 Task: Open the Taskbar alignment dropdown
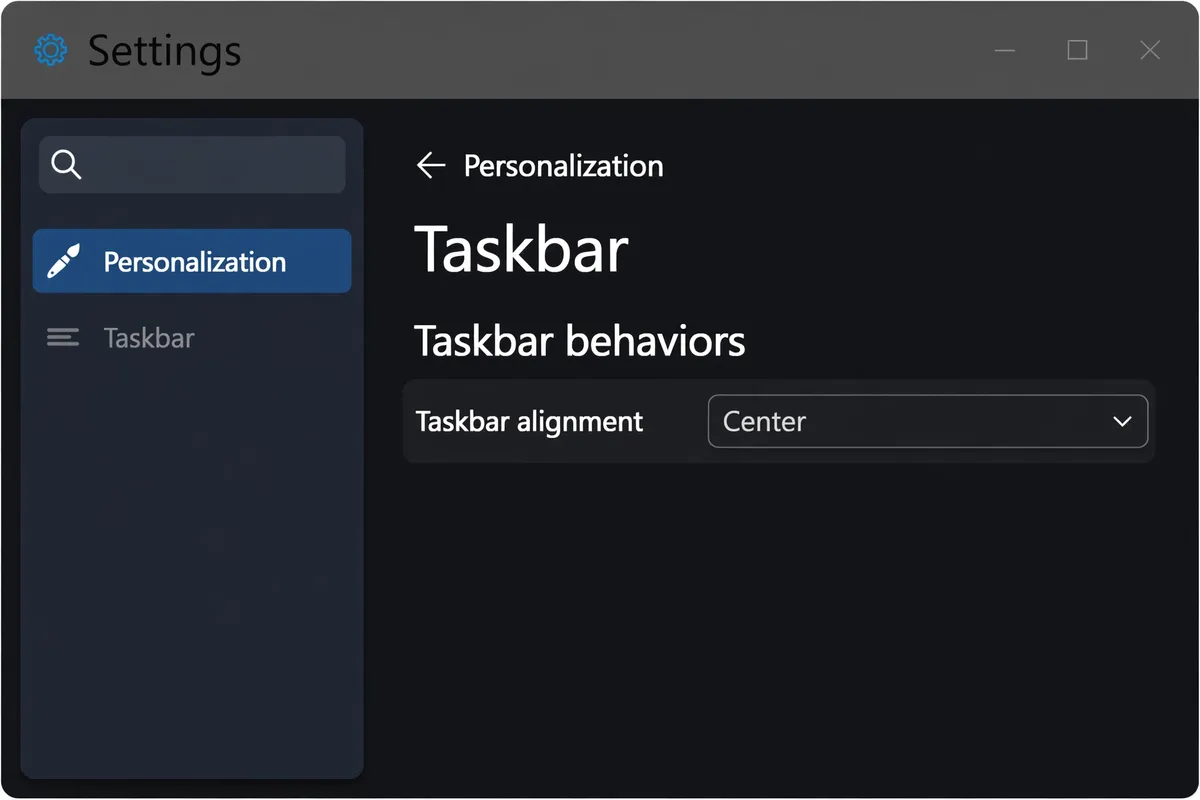click(927, 422)
